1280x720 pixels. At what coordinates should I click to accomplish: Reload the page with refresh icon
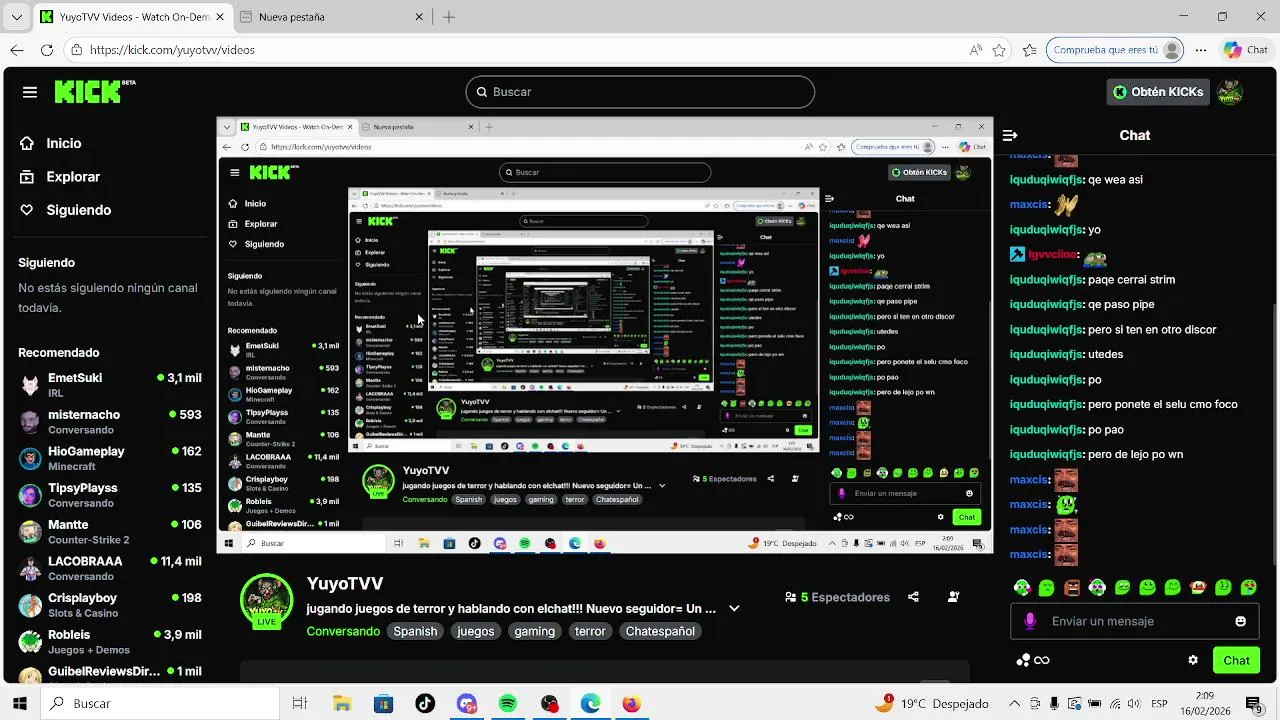point(47,50)
